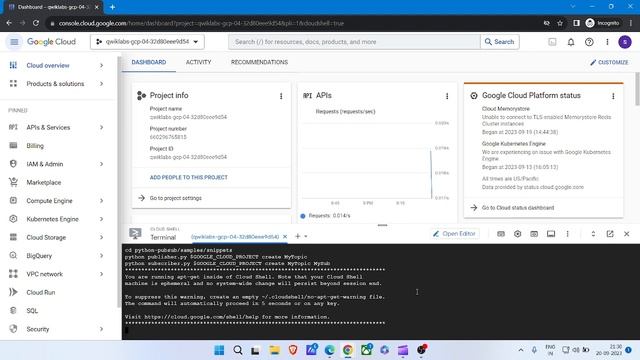Expand Compute Engine submenu arrow

pyautogui.click(x=101, y=201)
